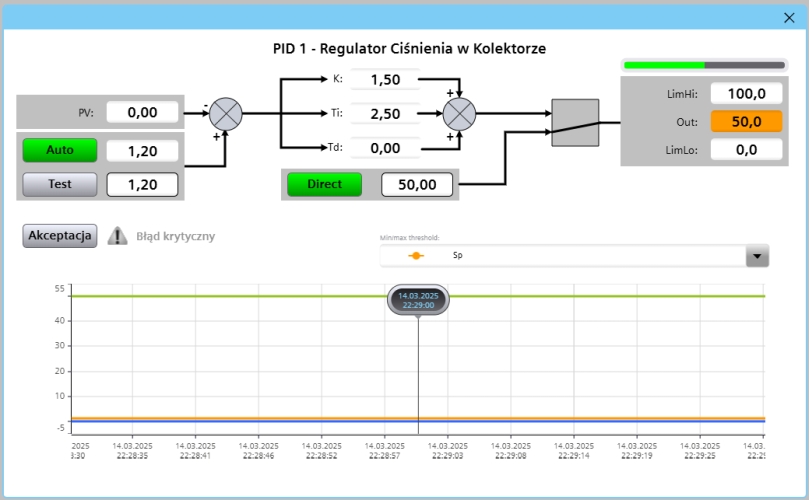Click the gray output selector switch block
This screenshot has height=500, width=809.
point(575,123)
